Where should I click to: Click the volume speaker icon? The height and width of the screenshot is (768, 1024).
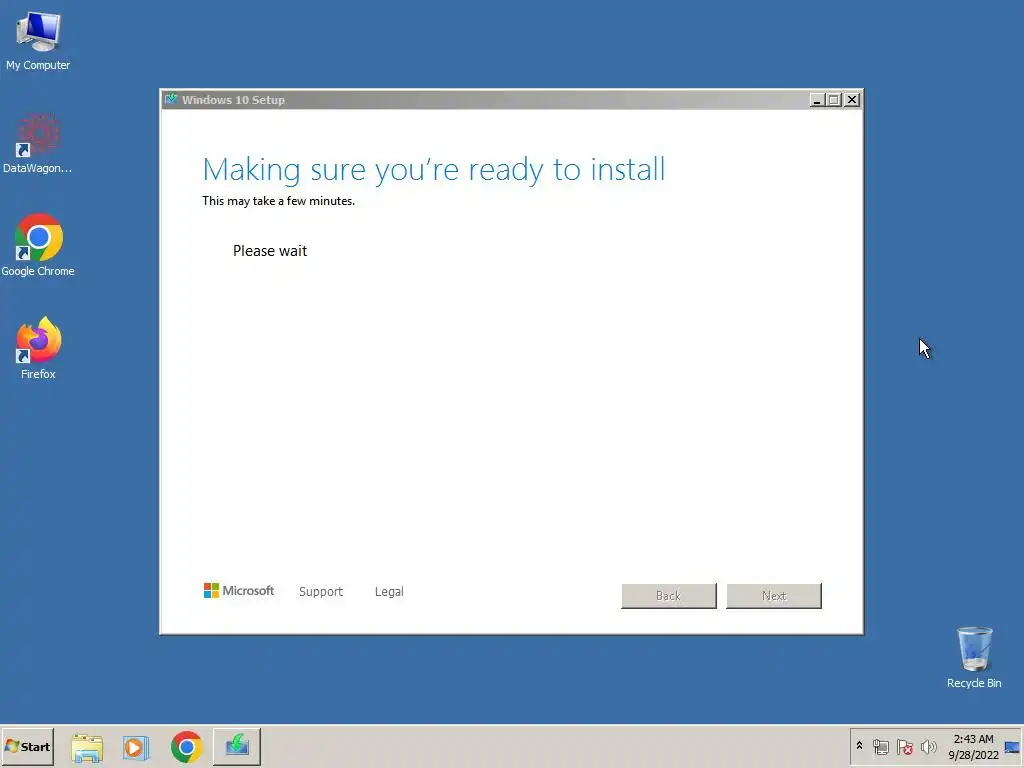[928, 746]
